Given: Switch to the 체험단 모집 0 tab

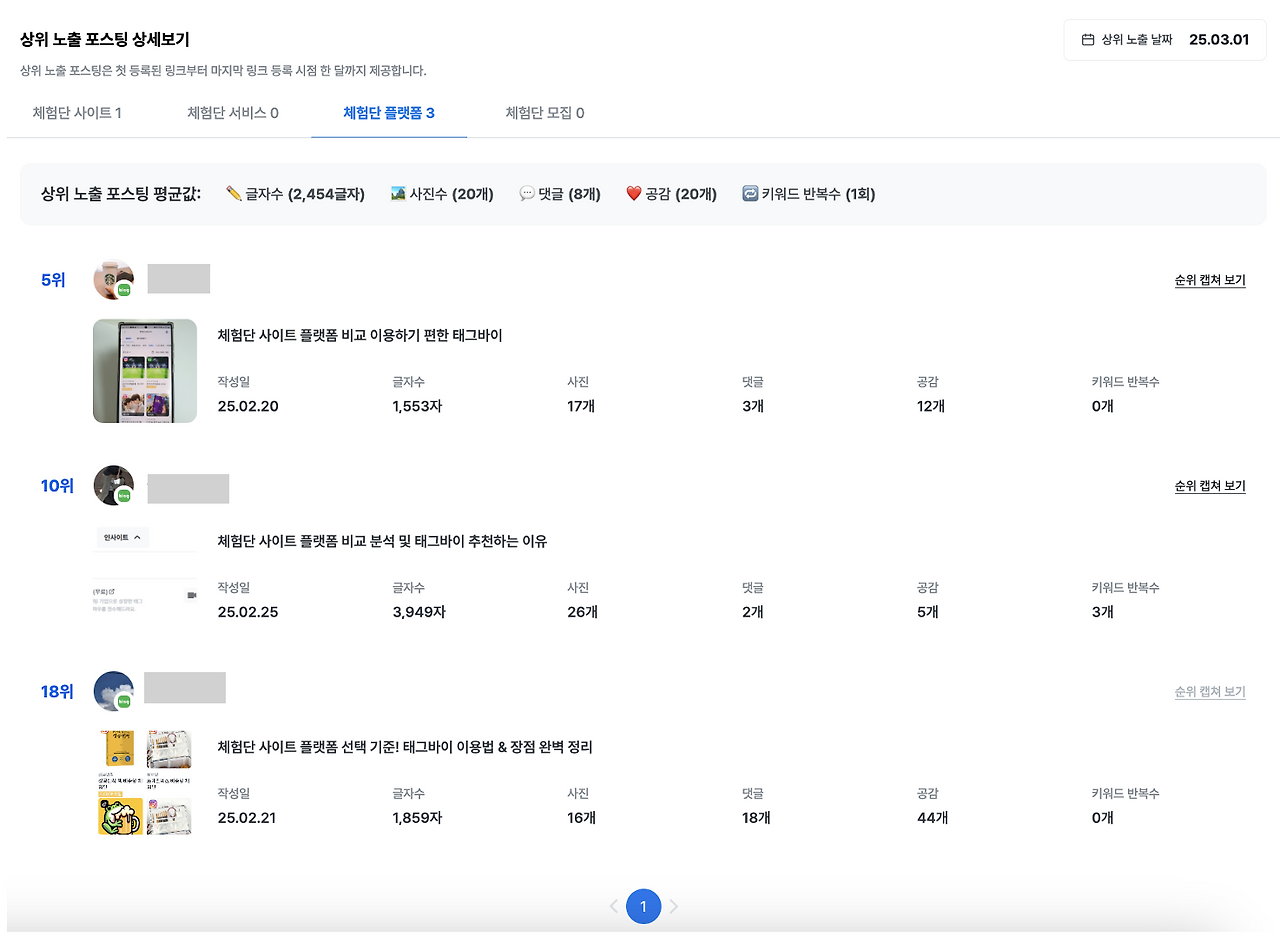Looking at the screenshot, I should click(545, 114).
